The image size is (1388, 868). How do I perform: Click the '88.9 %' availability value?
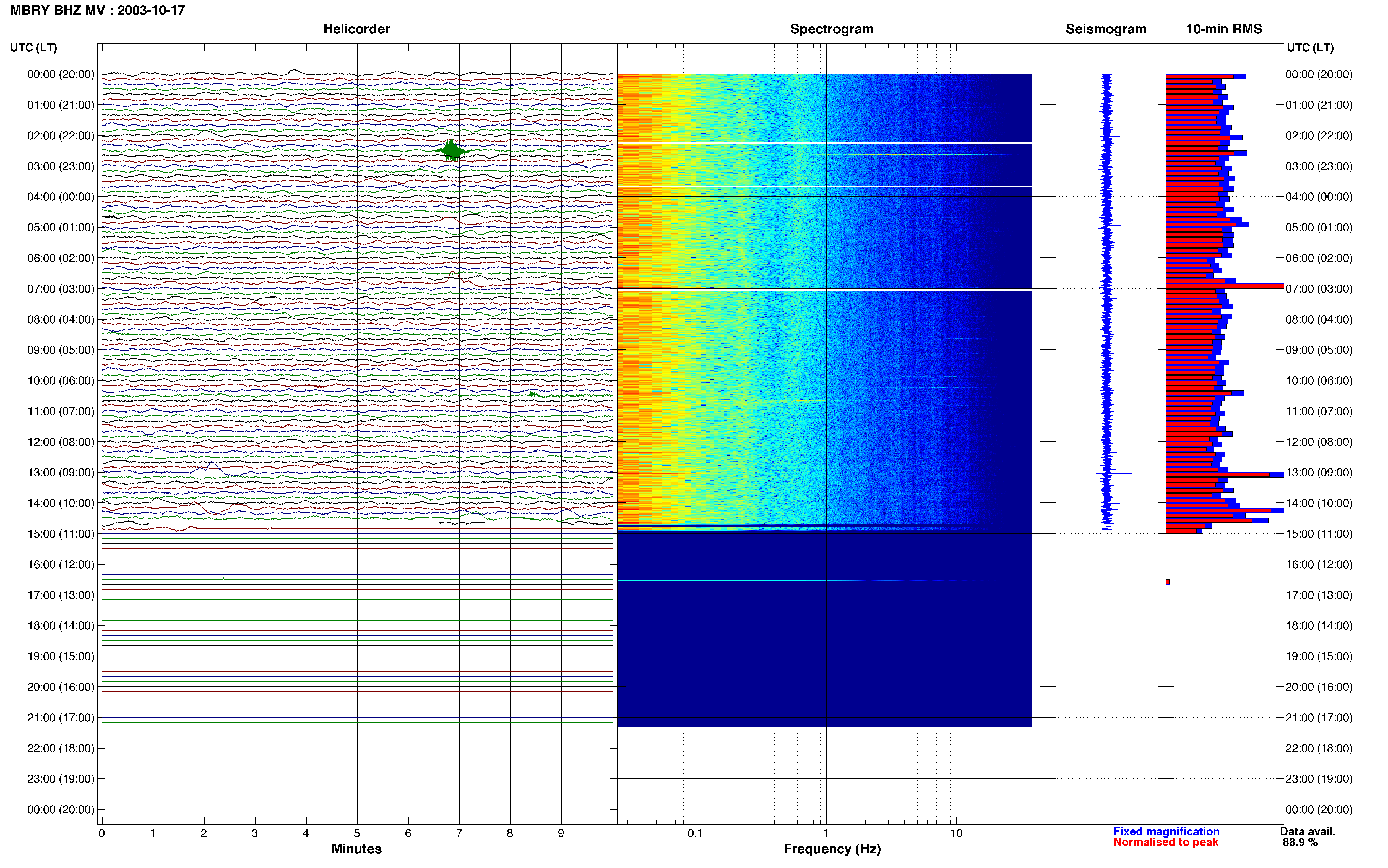click(1300, 842)
